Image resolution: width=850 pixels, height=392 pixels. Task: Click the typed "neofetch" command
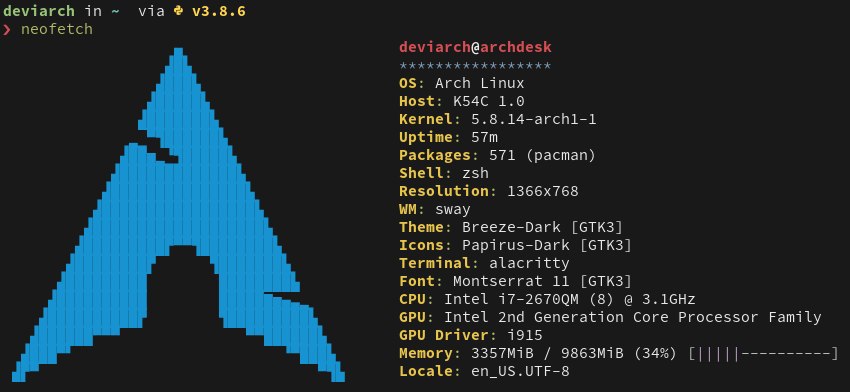(56, 29)
